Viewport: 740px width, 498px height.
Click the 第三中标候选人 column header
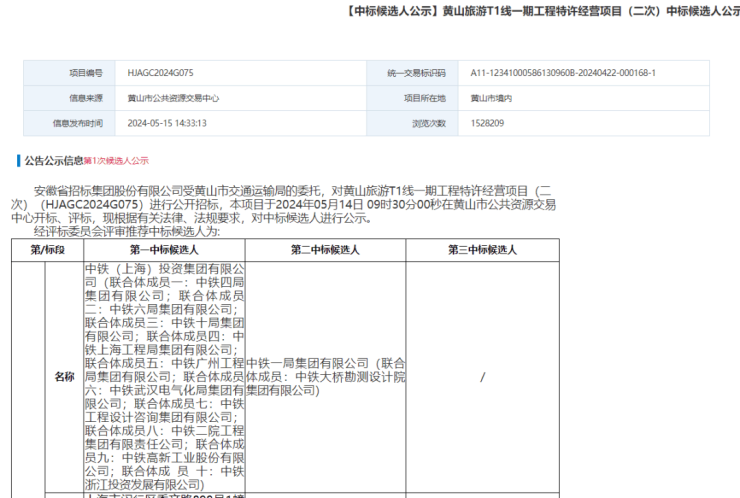click(482, 250)
